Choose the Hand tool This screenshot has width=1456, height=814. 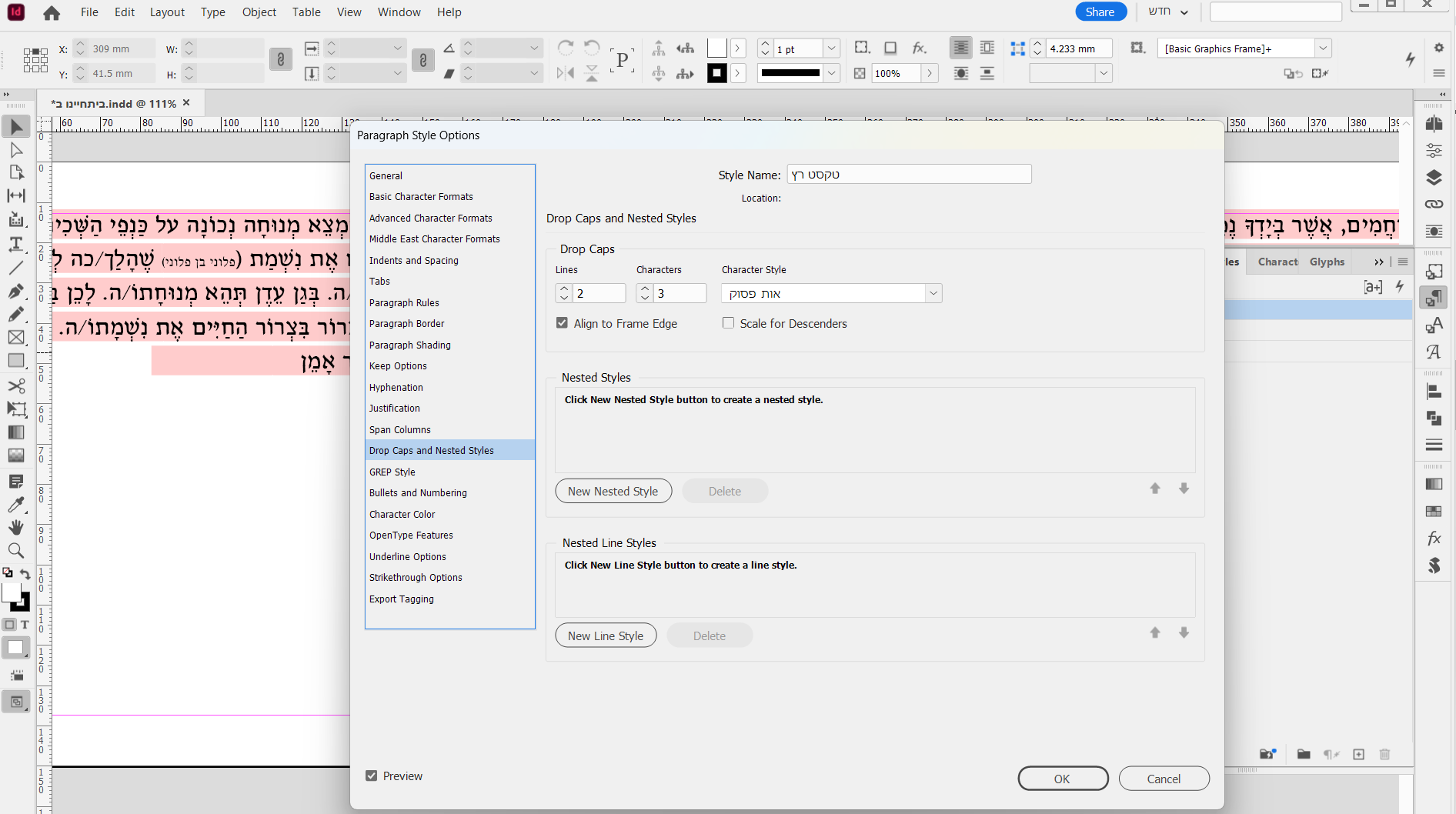tap(16, 528)
